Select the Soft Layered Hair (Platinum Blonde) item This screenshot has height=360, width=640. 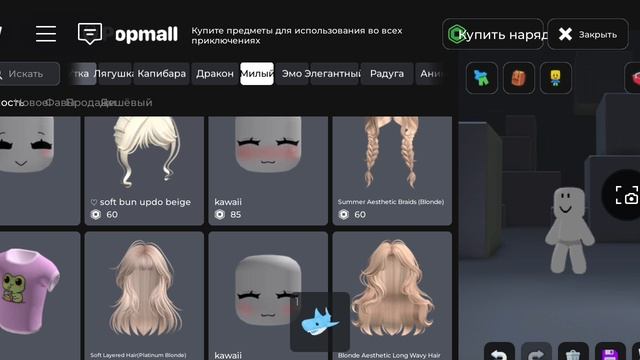pyautogui.click(x=144, y=296)
